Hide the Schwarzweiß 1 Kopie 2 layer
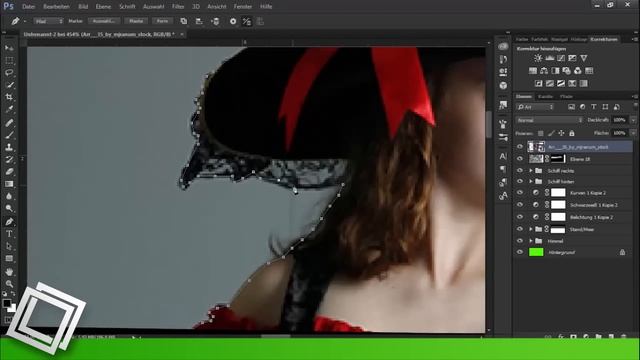The image size is (640, 360). (520, 205)
